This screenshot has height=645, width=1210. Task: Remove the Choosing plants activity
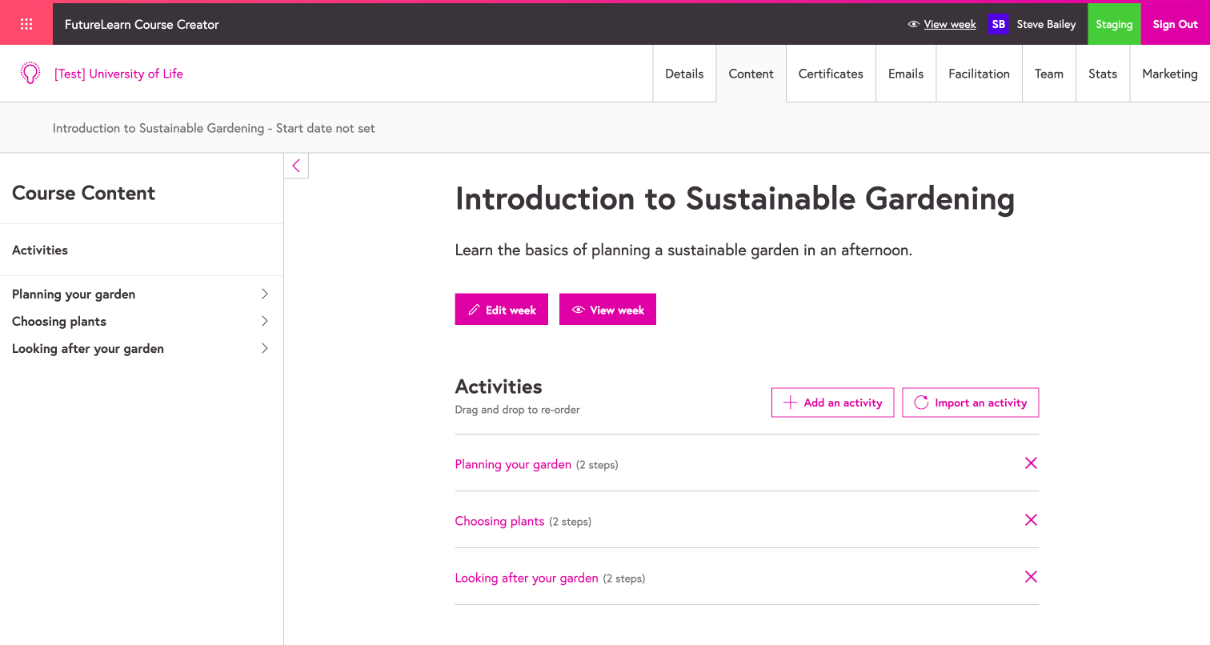[x=1031, y=520]
